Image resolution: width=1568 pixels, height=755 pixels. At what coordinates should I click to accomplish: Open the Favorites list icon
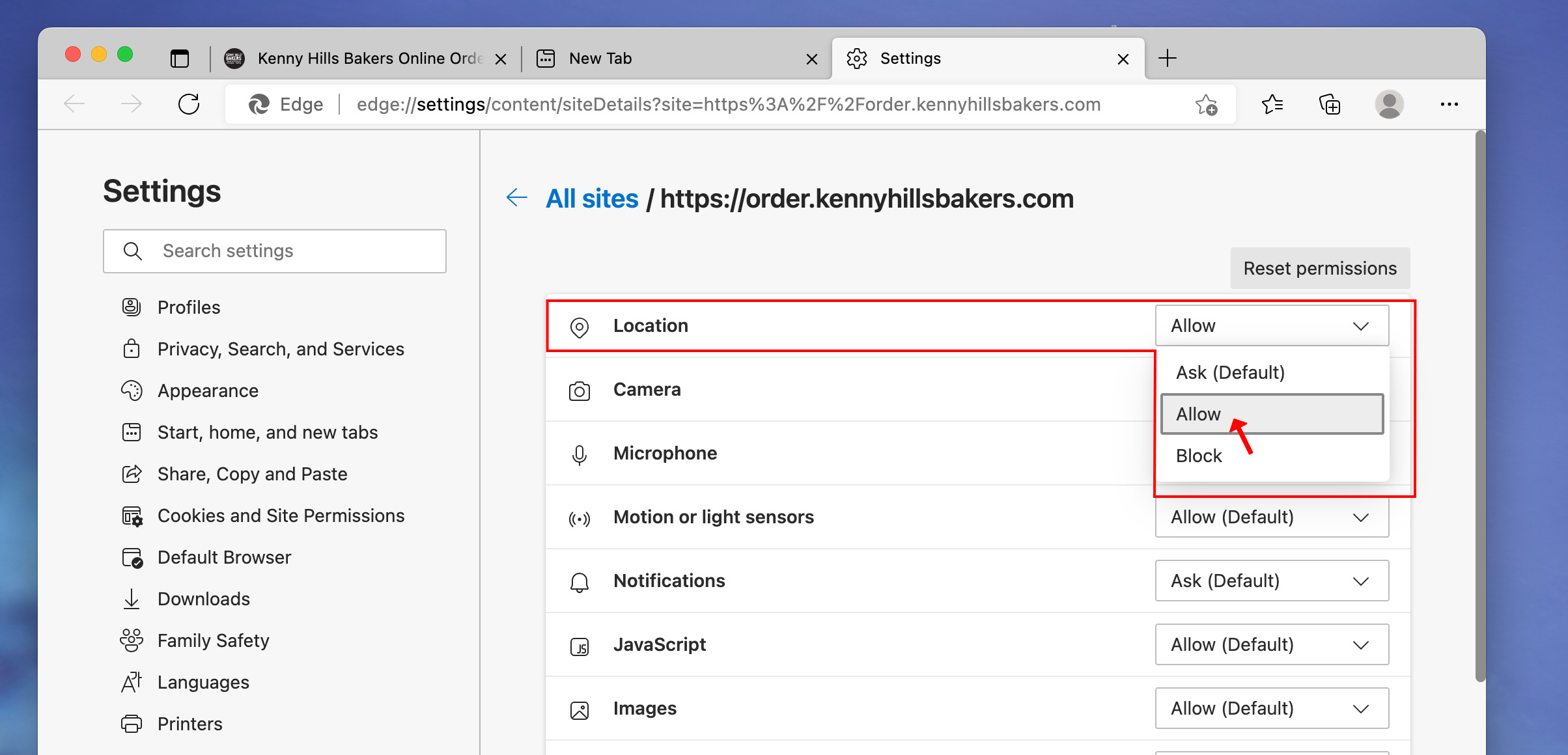click(x=1272, y=104)
